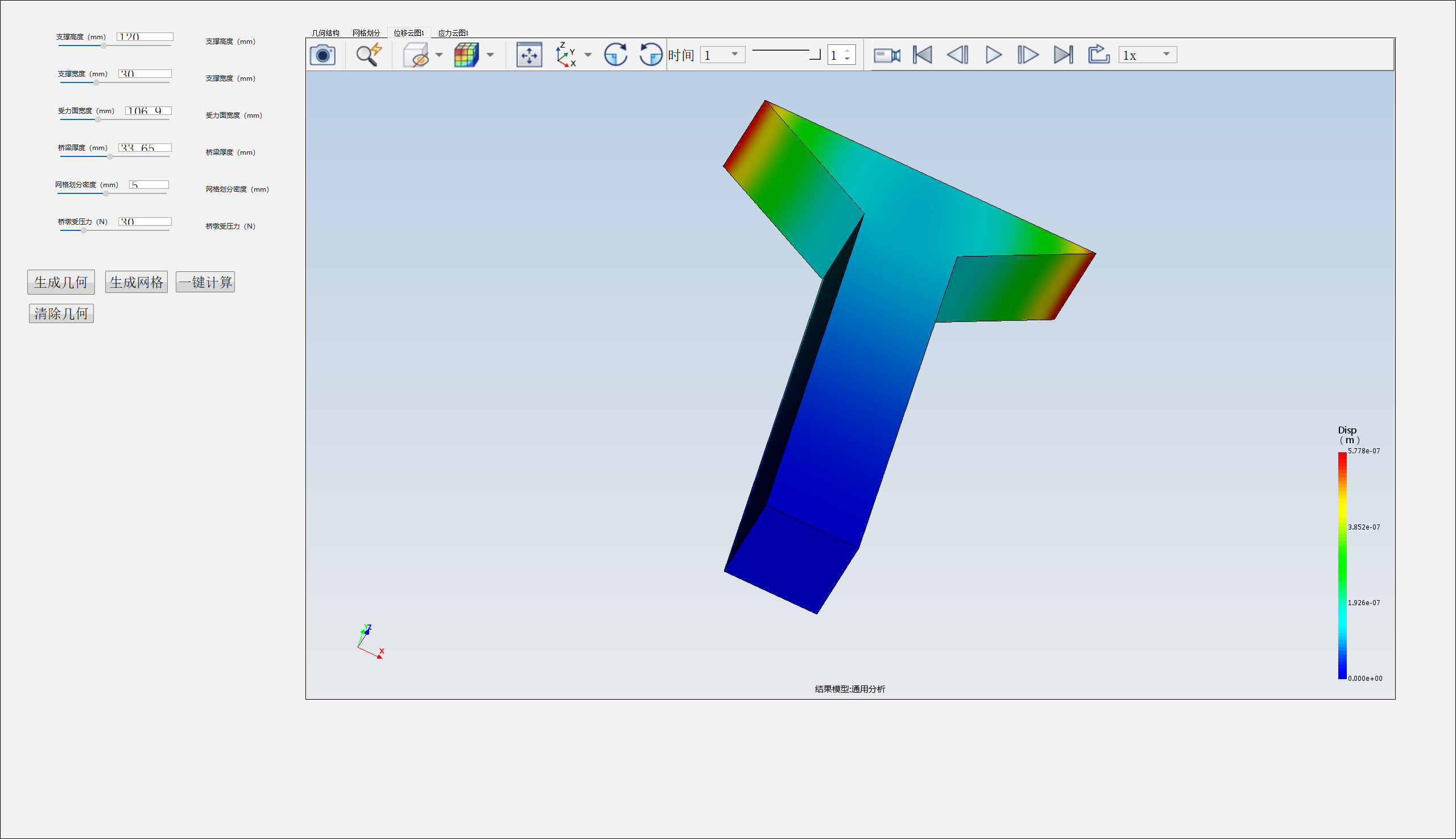The height and width of the screenshot is (839, 1456).
Task: Click the 支撑宽度 slider handle
Action: [96, 82]
